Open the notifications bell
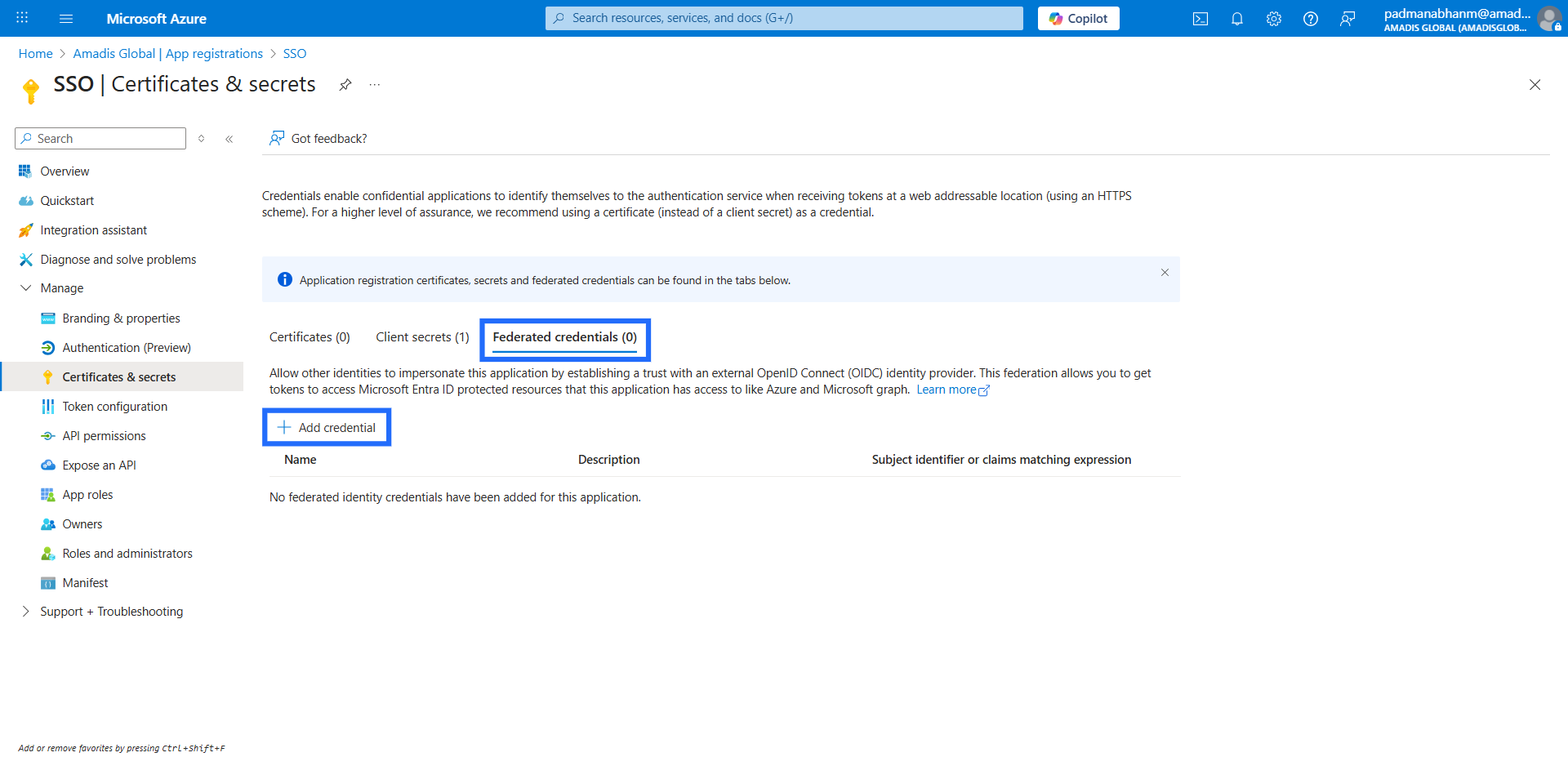 (1237, 19)
